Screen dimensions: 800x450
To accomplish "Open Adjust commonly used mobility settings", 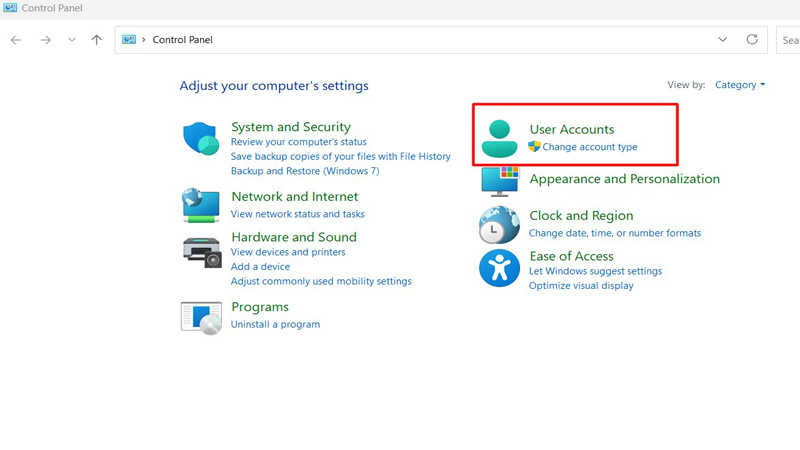I will click(321, 281).
